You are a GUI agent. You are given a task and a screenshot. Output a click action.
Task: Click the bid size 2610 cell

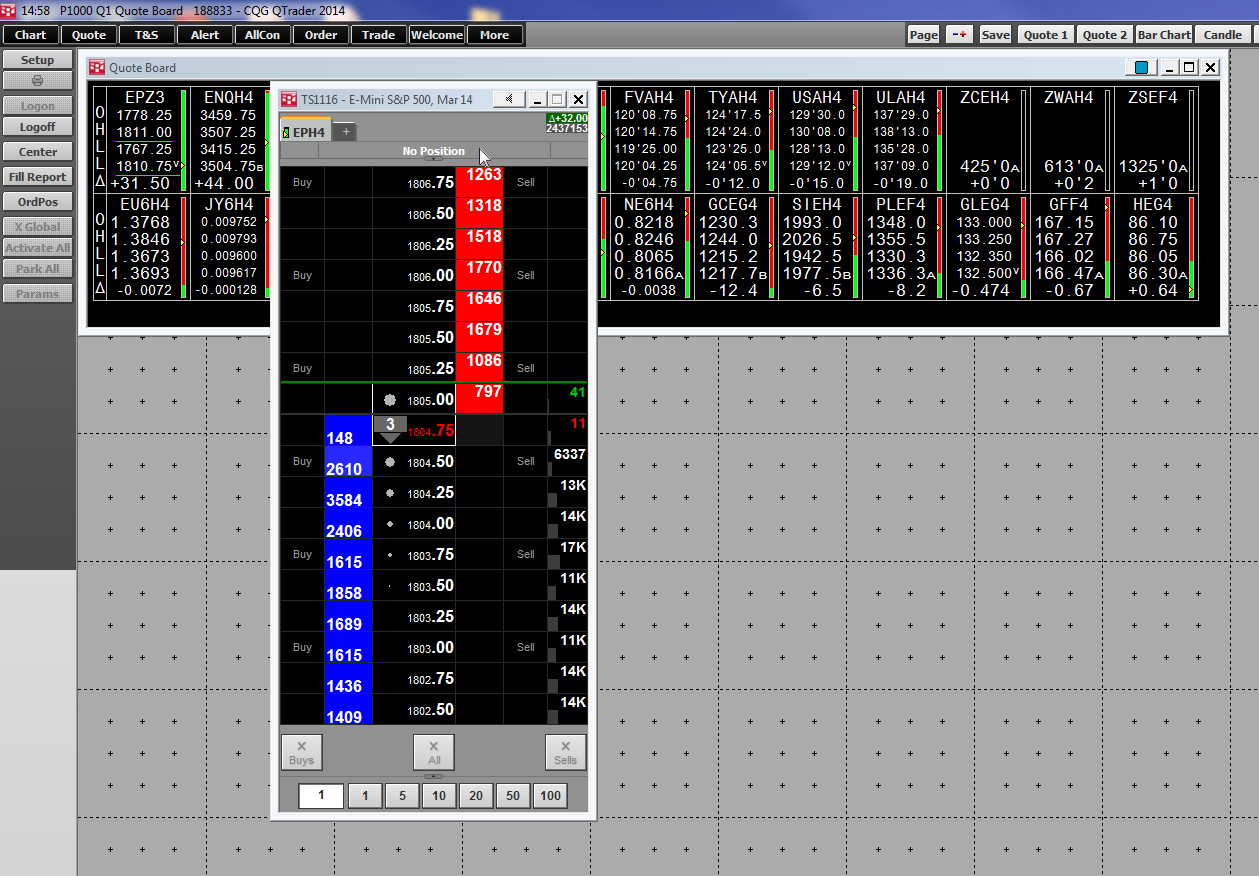coord(348,462)
